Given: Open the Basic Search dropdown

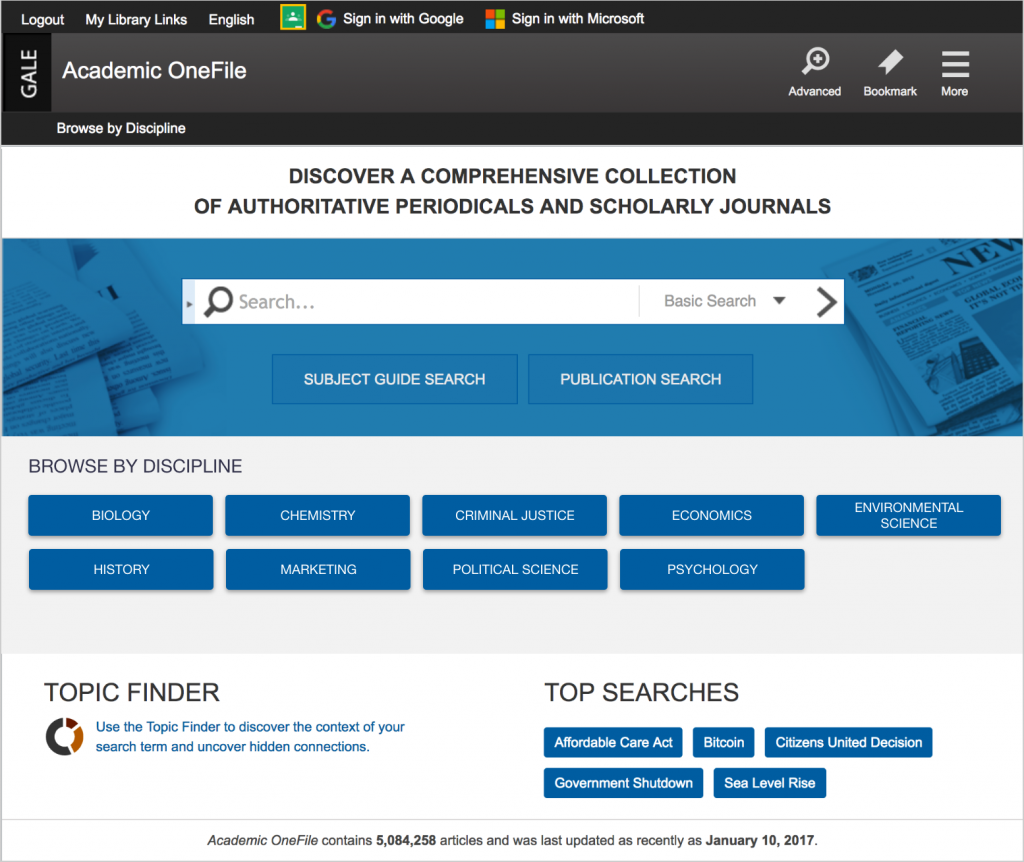Looking at the screenshot, I should (710, 301).
